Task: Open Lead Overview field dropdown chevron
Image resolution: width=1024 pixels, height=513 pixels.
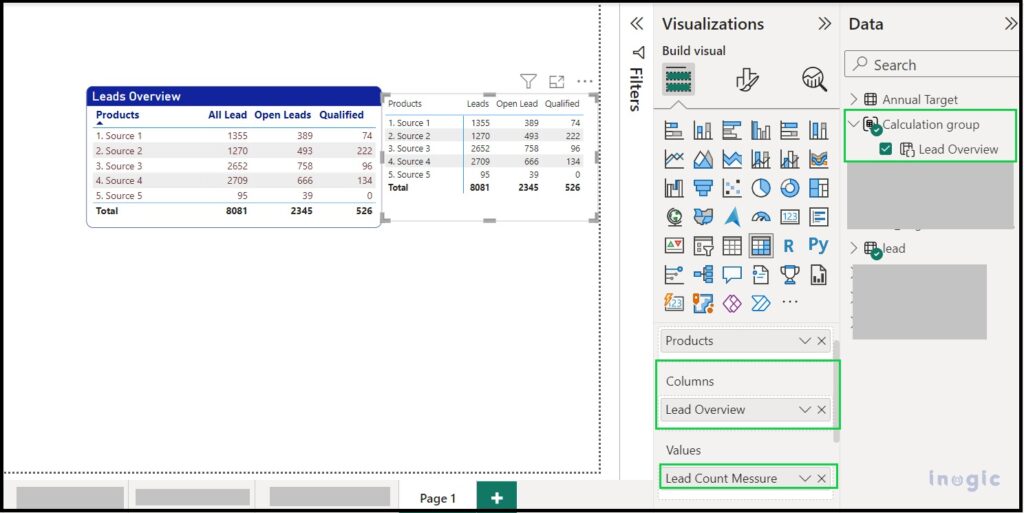Action: pyautogui.click(x=805, y=409)
